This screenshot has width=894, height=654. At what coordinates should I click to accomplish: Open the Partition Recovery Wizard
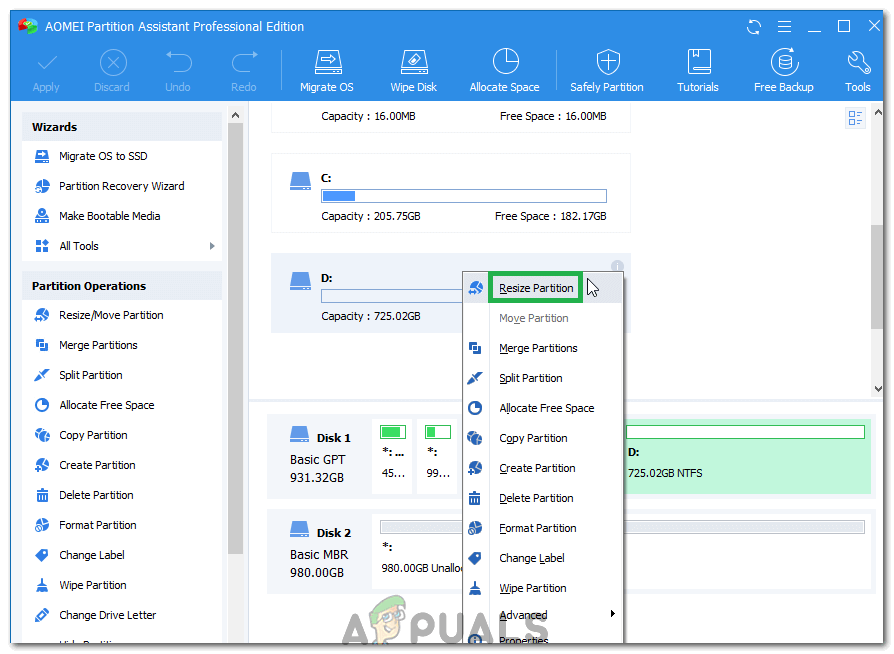pyautogui.click(x=121, y=186)
